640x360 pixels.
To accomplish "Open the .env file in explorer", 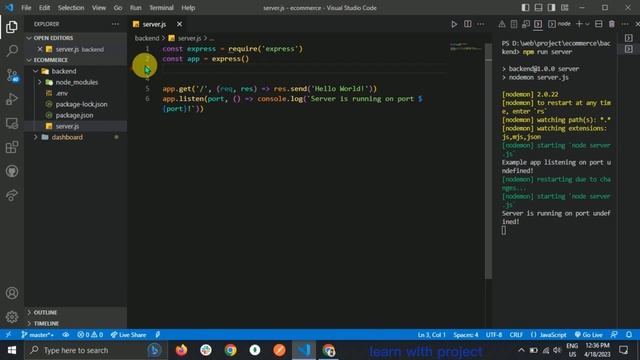I will [x=75, y=93].
